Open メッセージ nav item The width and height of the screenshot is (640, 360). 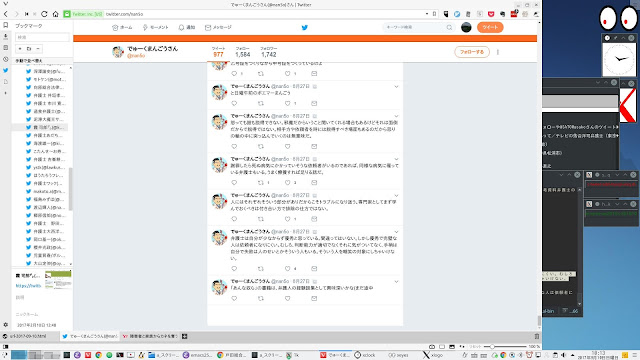(218, 27)
